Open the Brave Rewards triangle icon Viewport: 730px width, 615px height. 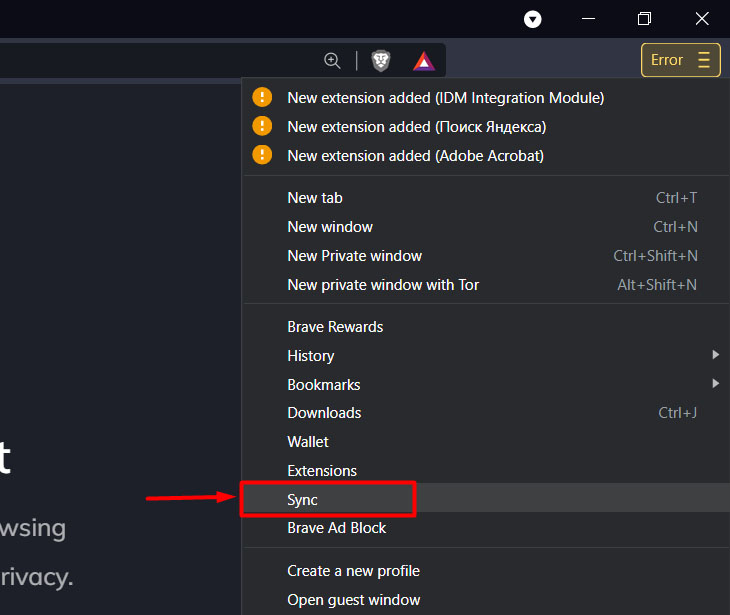coord(424,61)
